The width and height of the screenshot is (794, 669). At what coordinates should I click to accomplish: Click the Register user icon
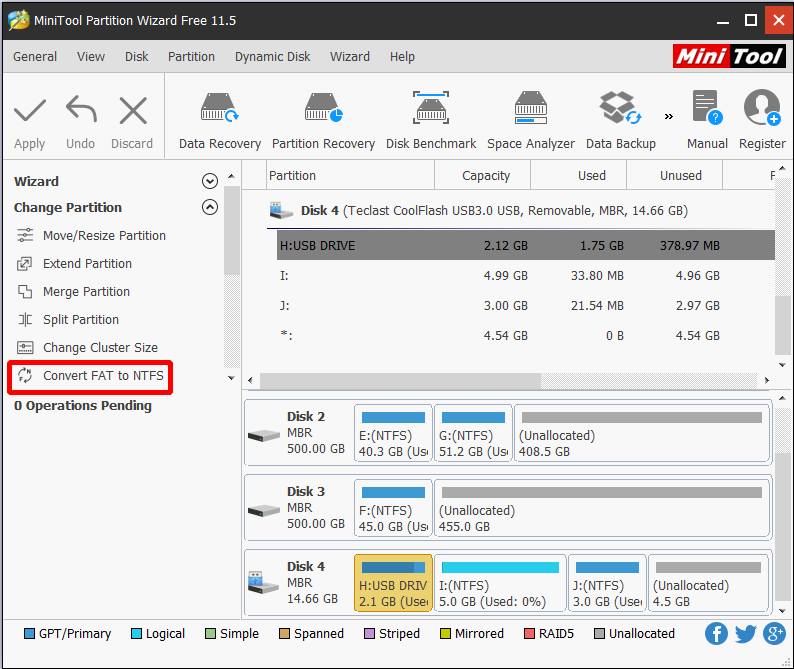[x=762, y=107]
